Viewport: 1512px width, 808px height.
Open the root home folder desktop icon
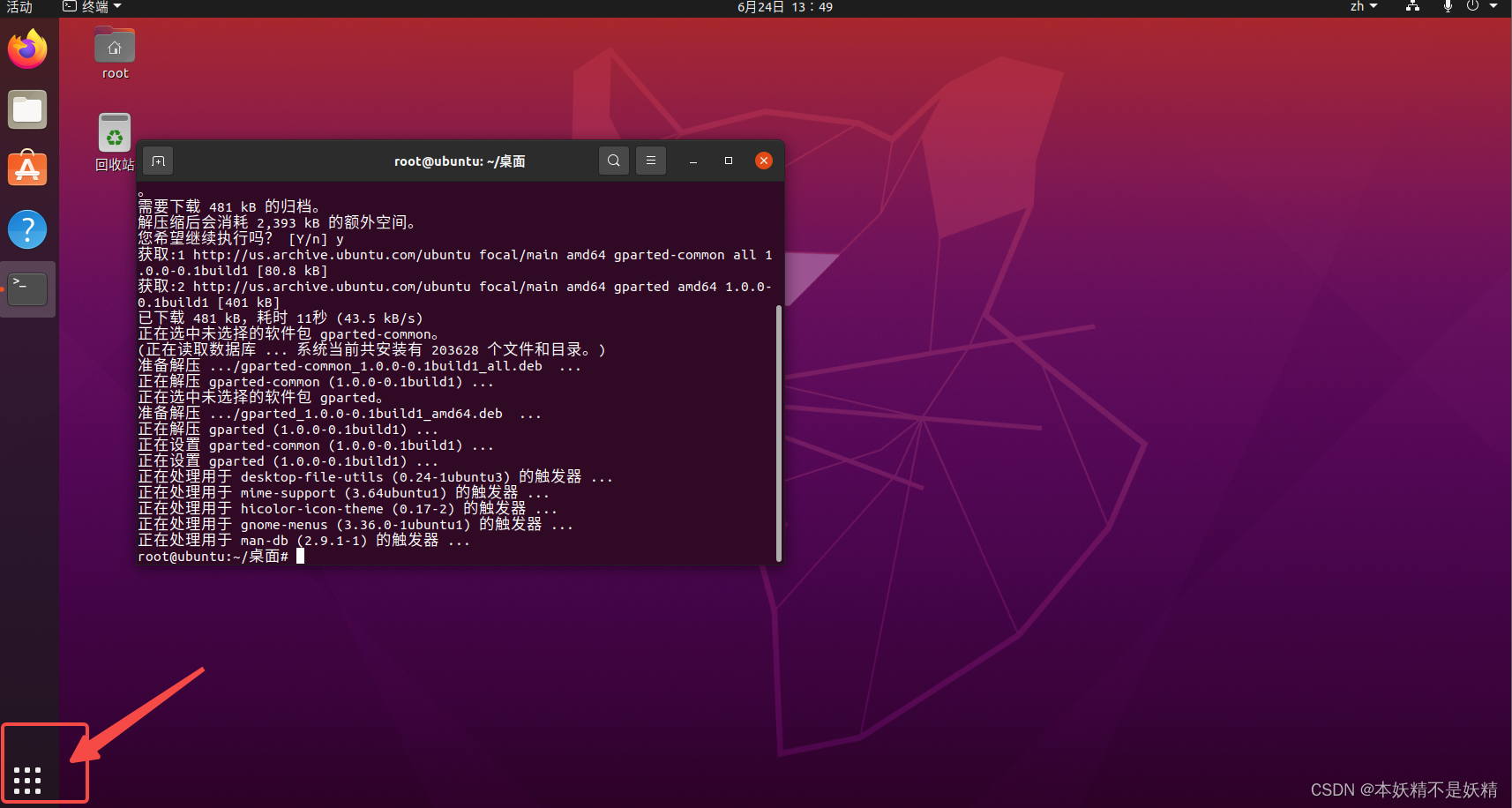[115, 54]
